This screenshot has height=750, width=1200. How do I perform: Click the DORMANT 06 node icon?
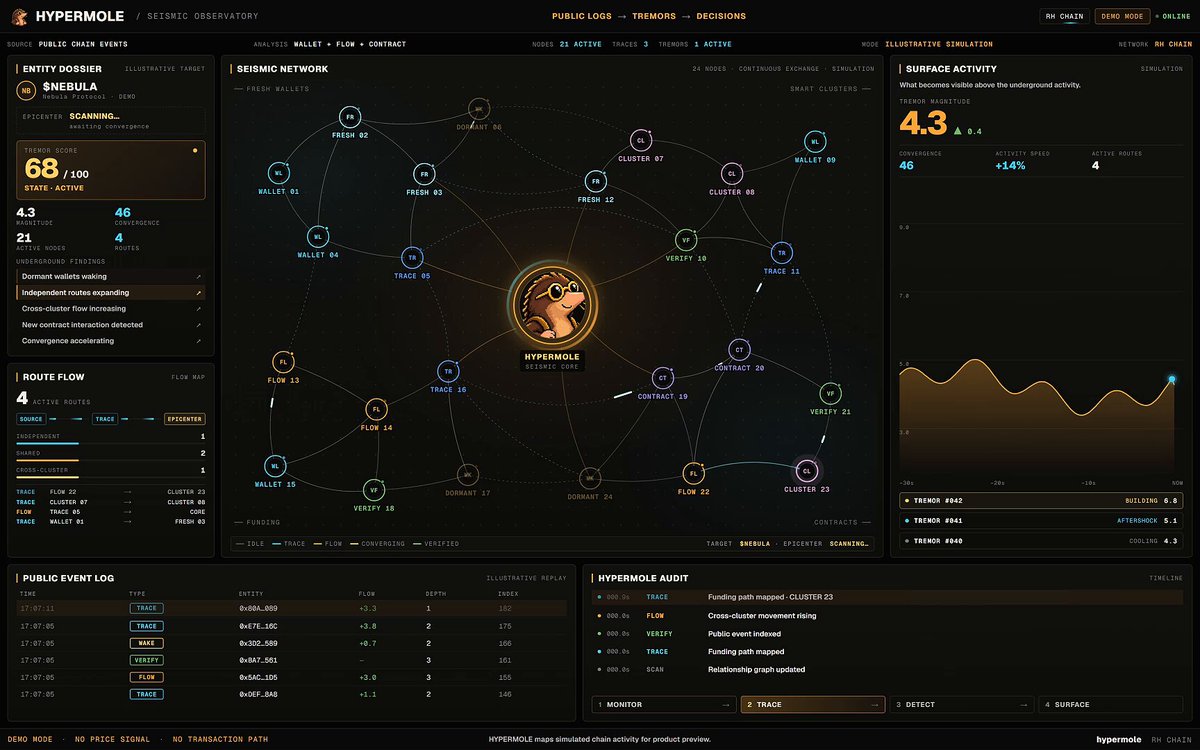(479, 109)
